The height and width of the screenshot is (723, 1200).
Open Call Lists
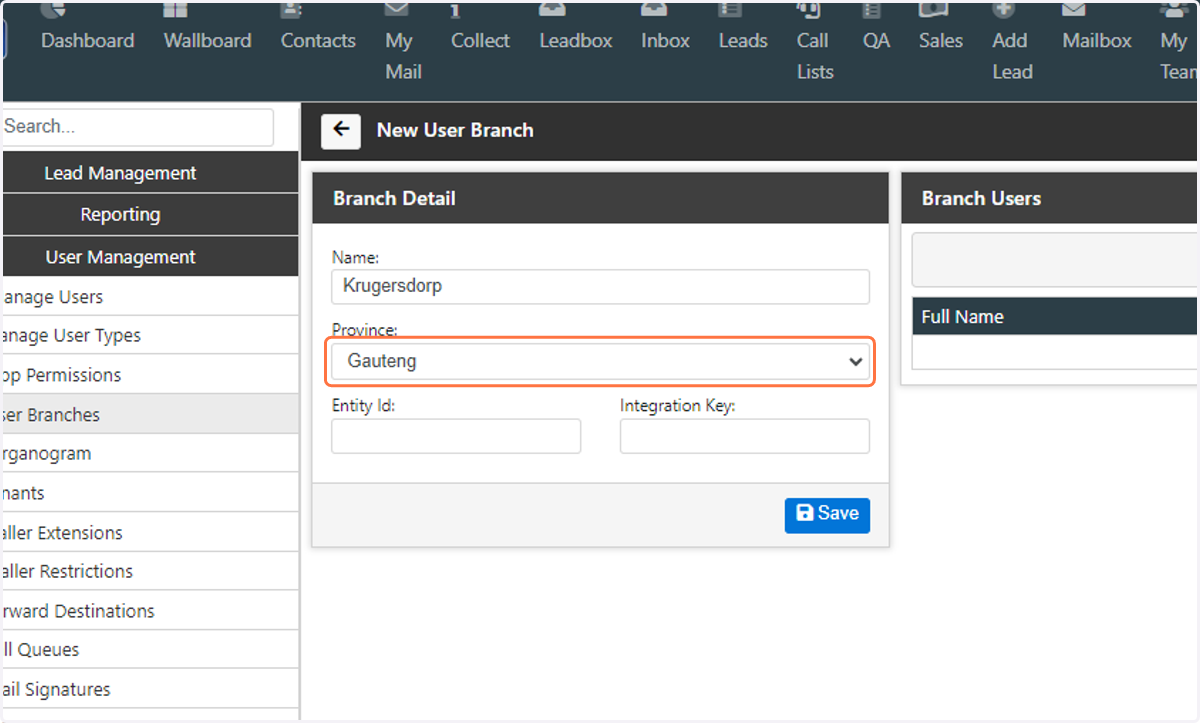point(814,56)
